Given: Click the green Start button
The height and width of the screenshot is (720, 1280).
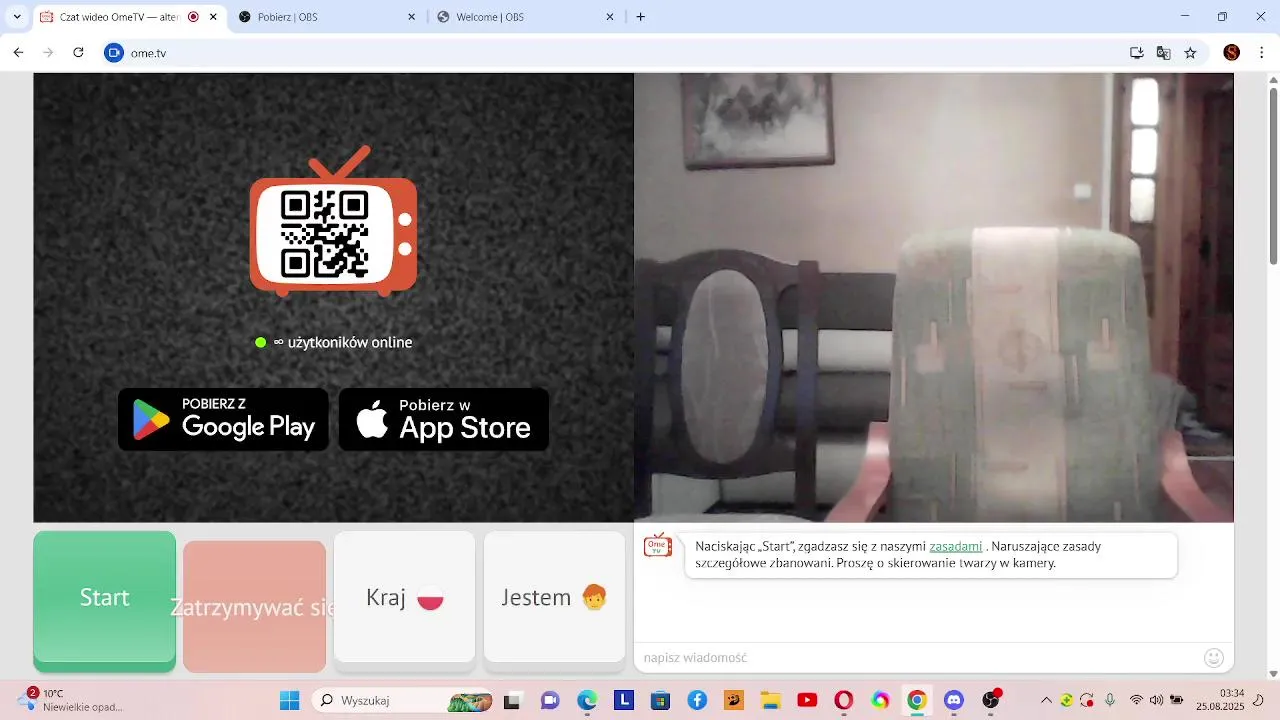Looking at the screenshot, I should 105,601.
